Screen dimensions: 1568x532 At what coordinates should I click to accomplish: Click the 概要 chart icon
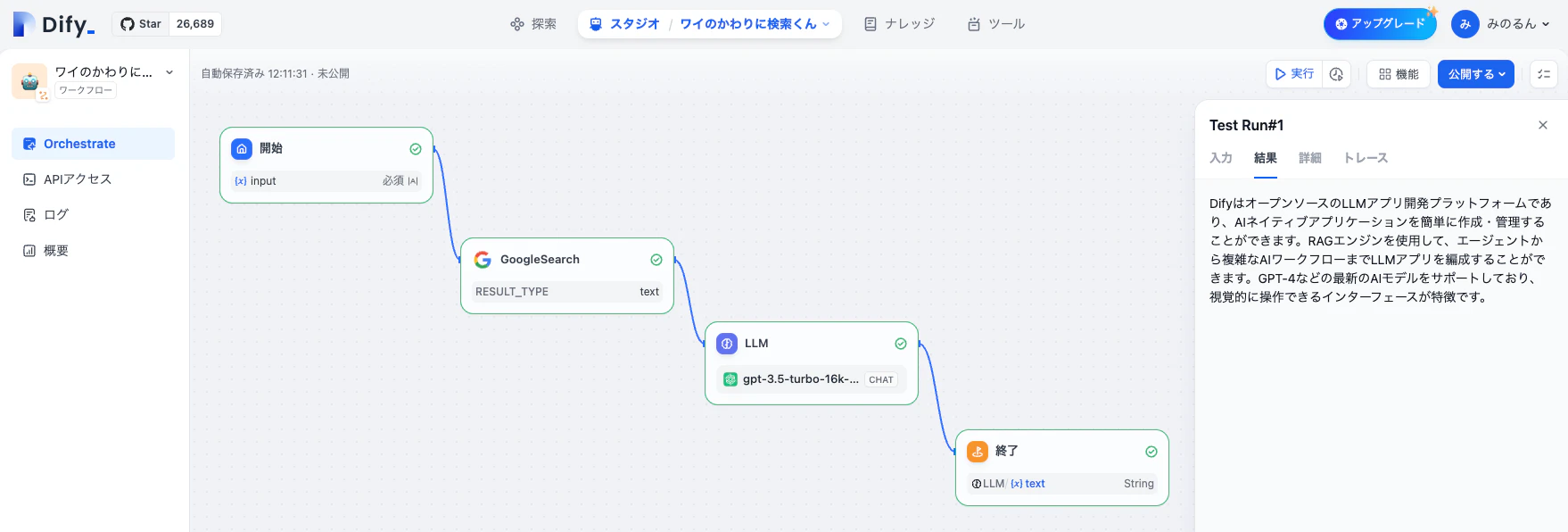coord(29,251)
